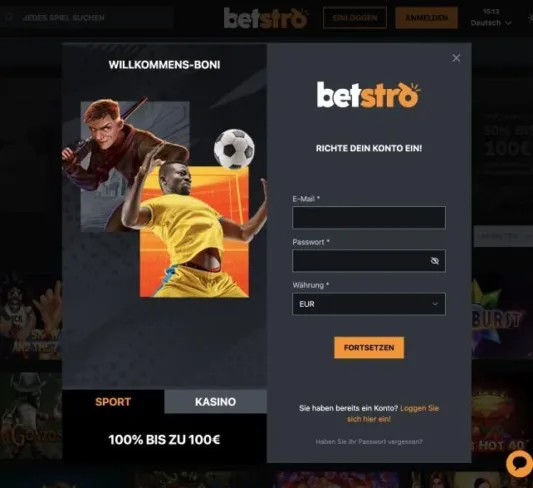Open the Währung currency dropdown
The height and width of the screenshot is (488, 533).
369,304
